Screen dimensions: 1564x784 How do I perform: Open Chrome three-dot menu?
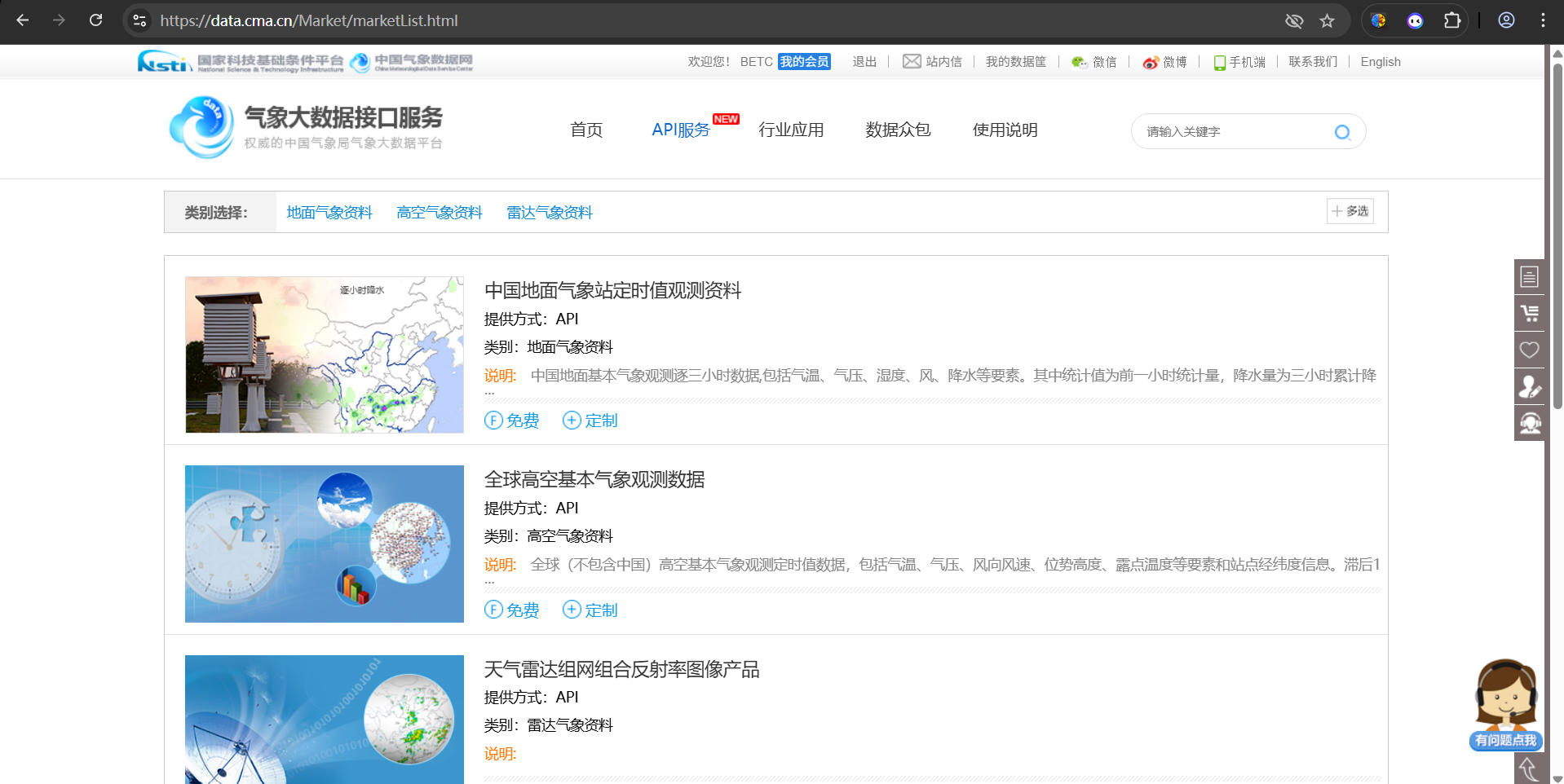point(1543,20)
